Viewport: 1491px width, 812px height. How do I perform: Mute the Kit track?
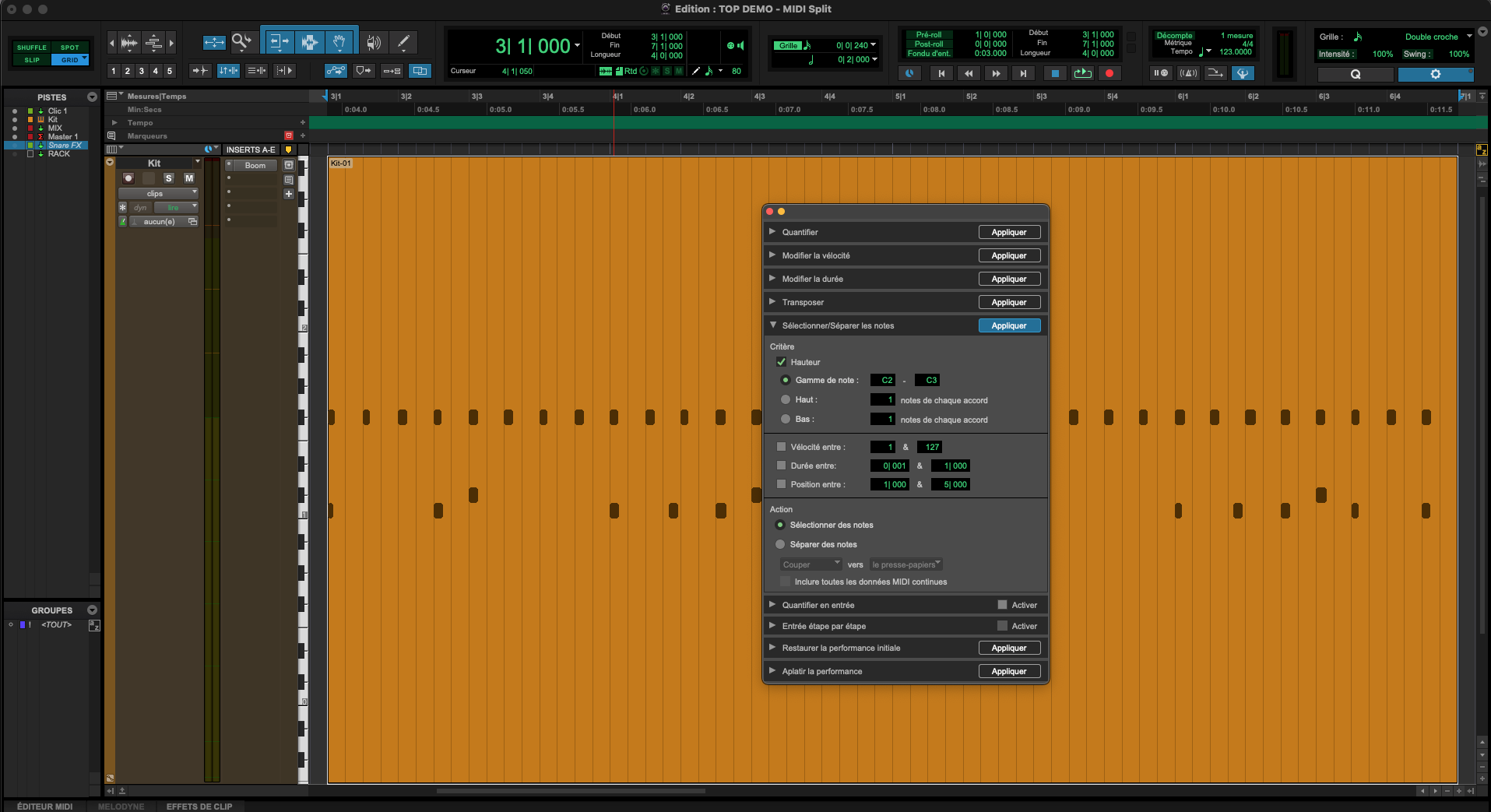[x=189, y=178]
